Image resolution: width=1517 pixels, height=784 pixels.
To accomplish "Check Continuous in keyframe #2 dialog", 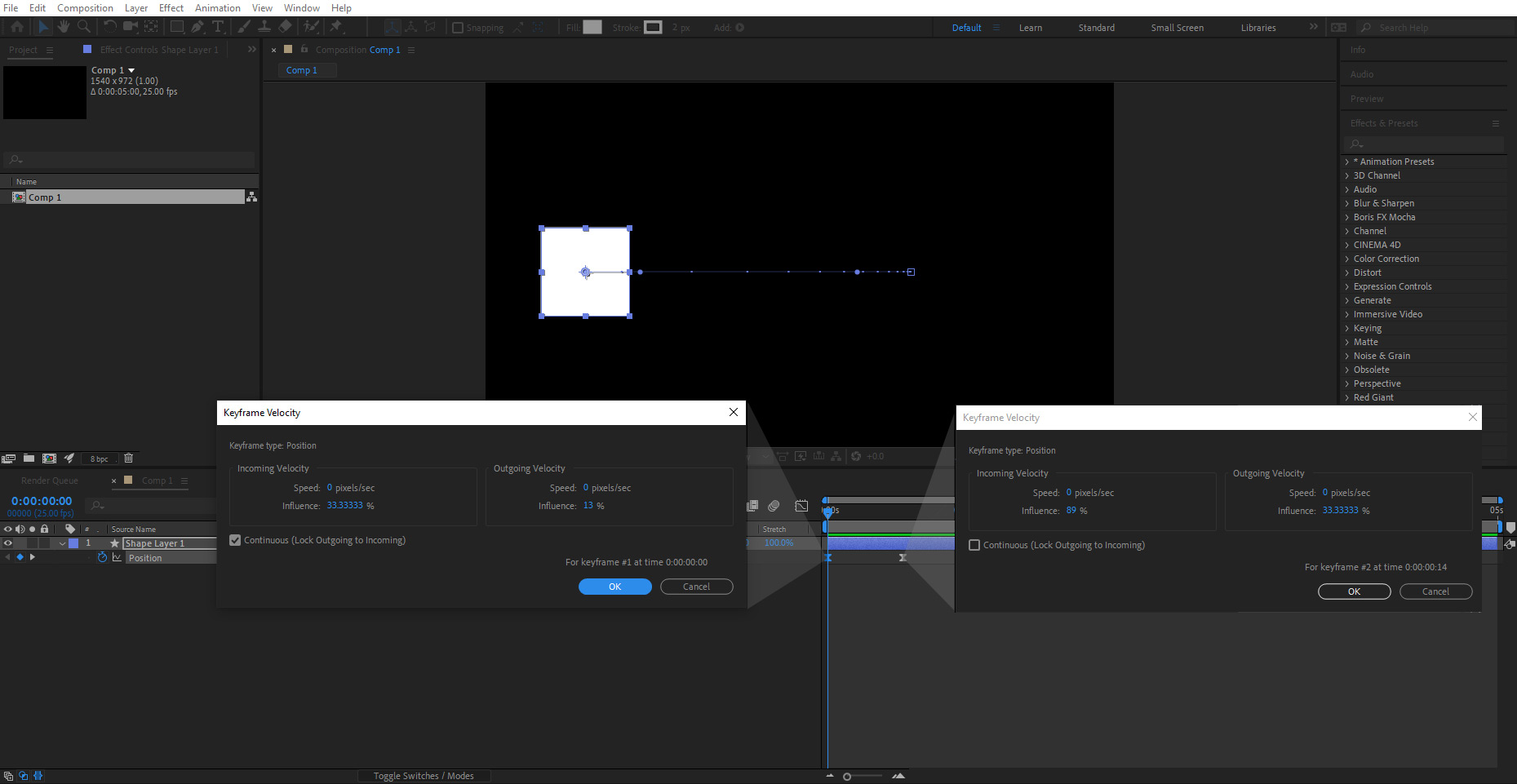I will coord(974,545).
